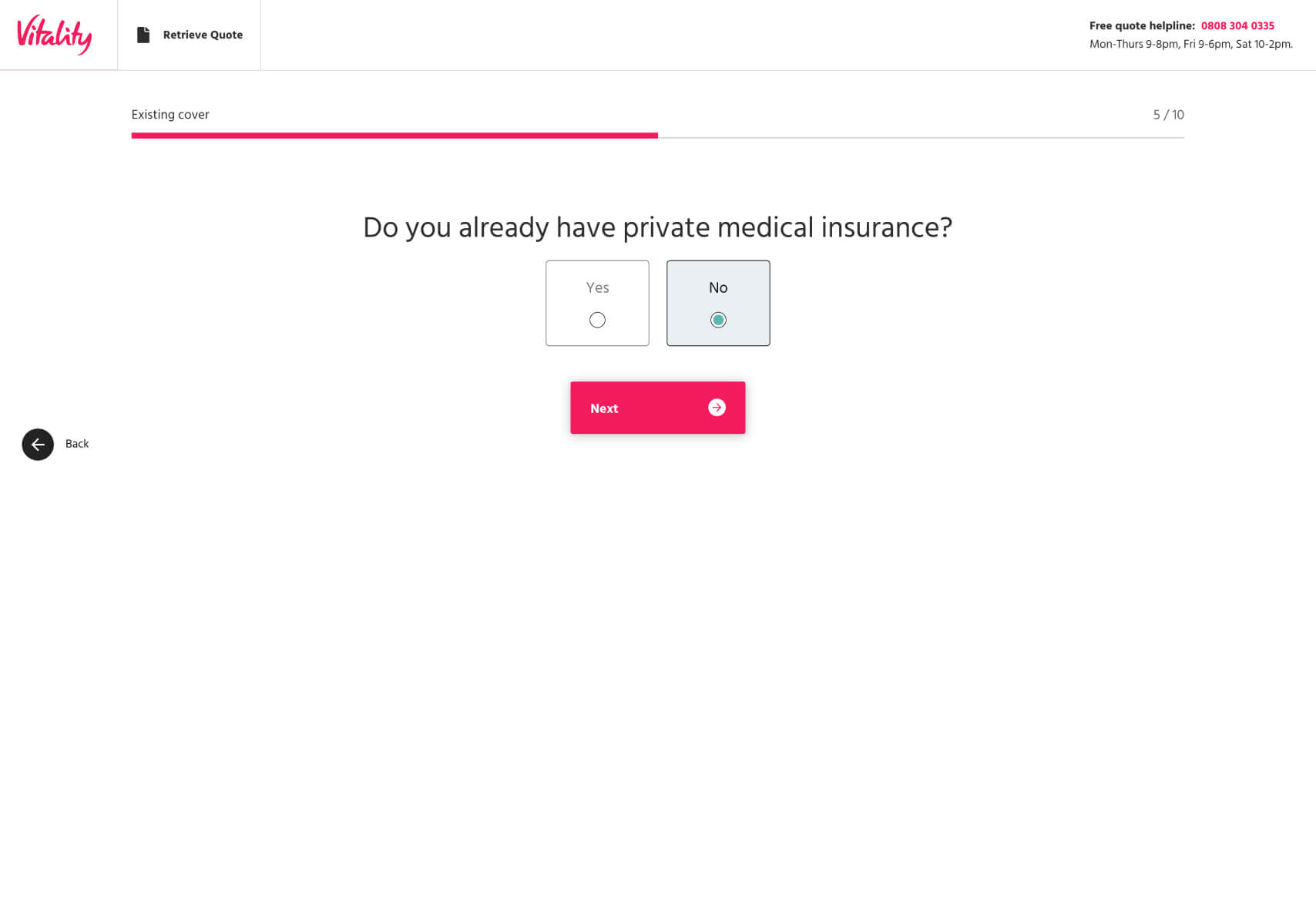Viewport: 1316px width, 897px height.
Task: Choose the Yes option card
Action: point(597,303)
